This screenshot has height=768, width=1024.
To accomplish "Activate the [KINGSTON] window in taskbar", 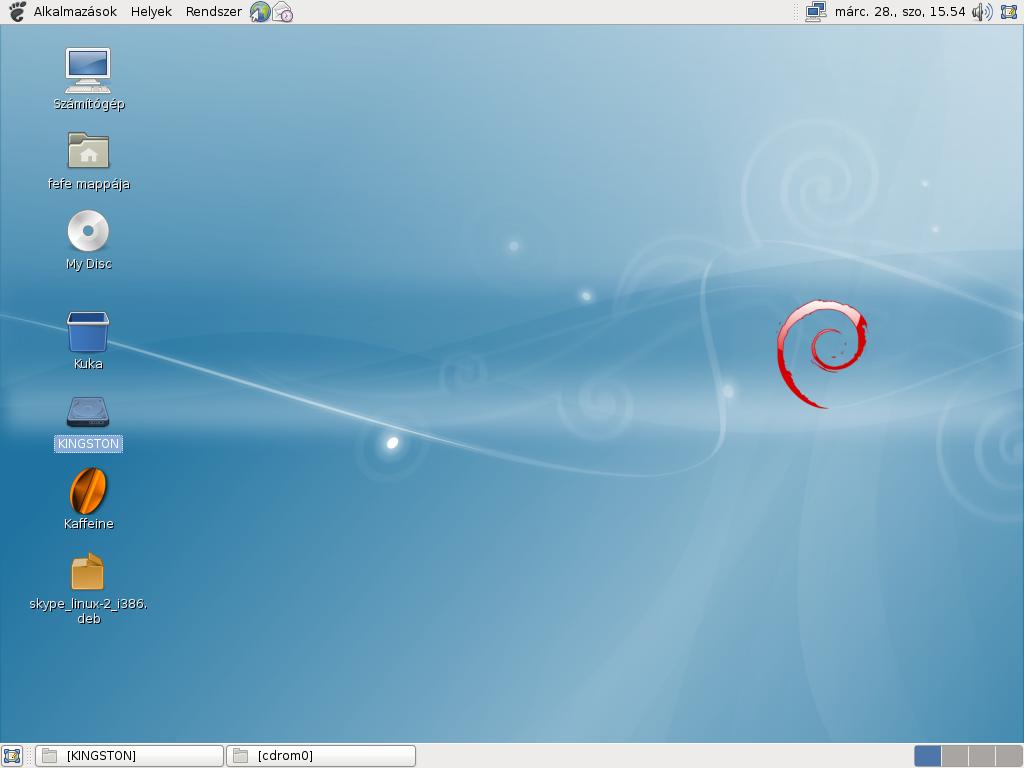I will 128,755.
